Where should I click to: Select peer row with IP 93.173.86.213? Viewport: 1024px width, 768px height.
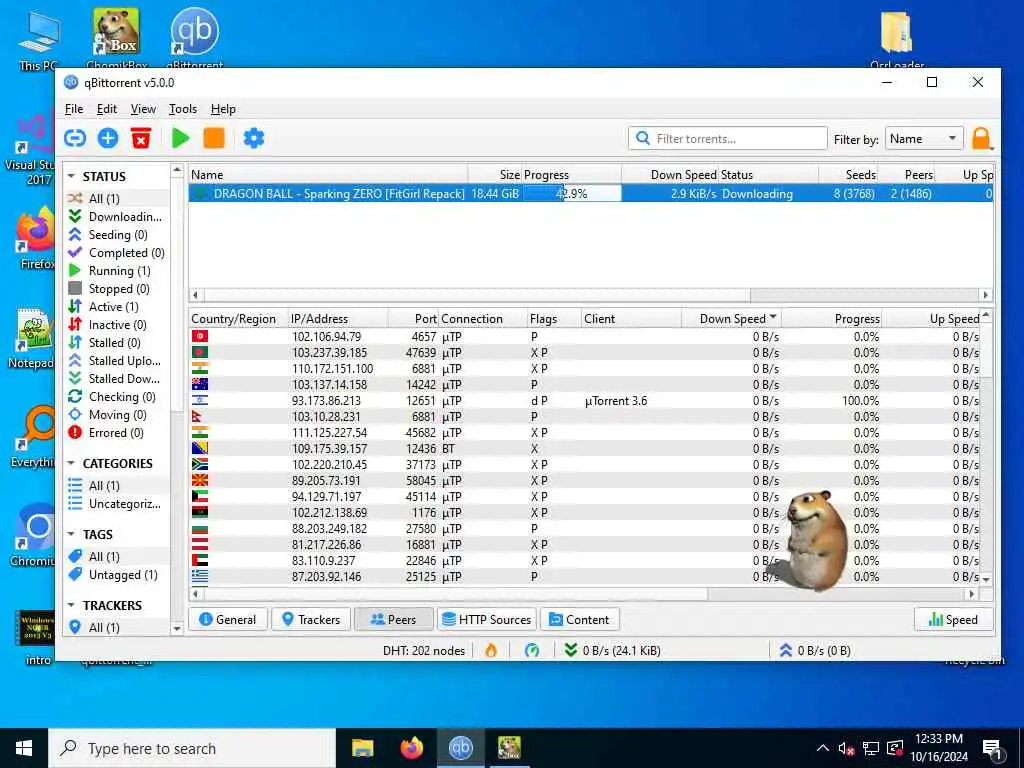click(x=585, y=400)
